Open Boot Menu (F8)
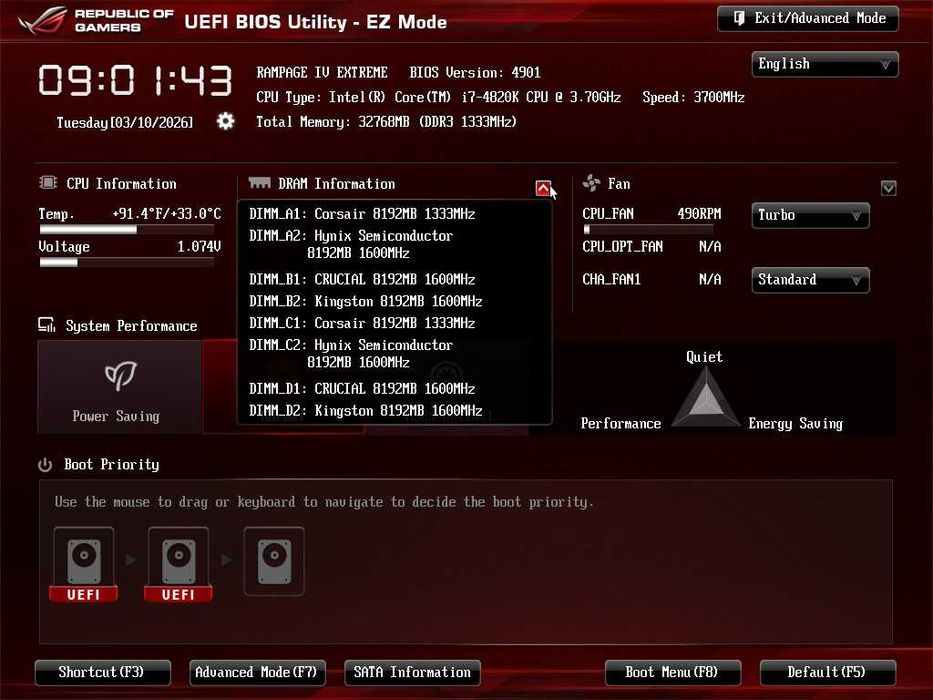 tap(672, 673)
